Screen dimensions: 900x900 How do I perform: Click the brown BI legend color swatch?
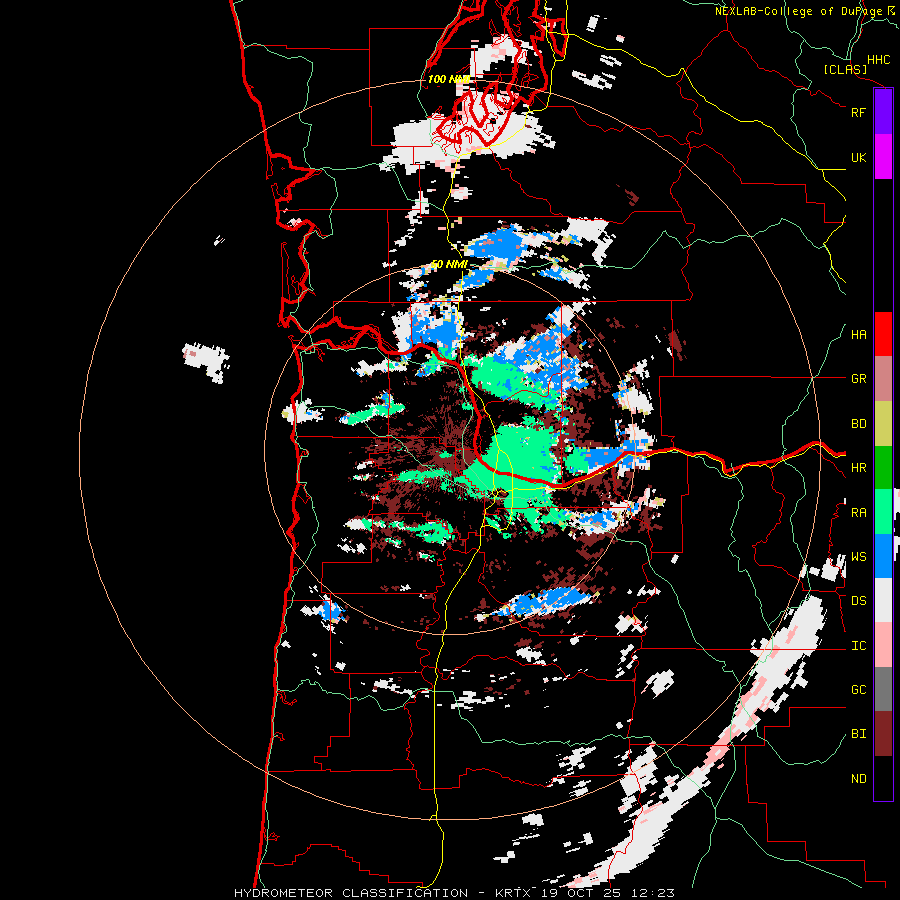coord(883,734)
